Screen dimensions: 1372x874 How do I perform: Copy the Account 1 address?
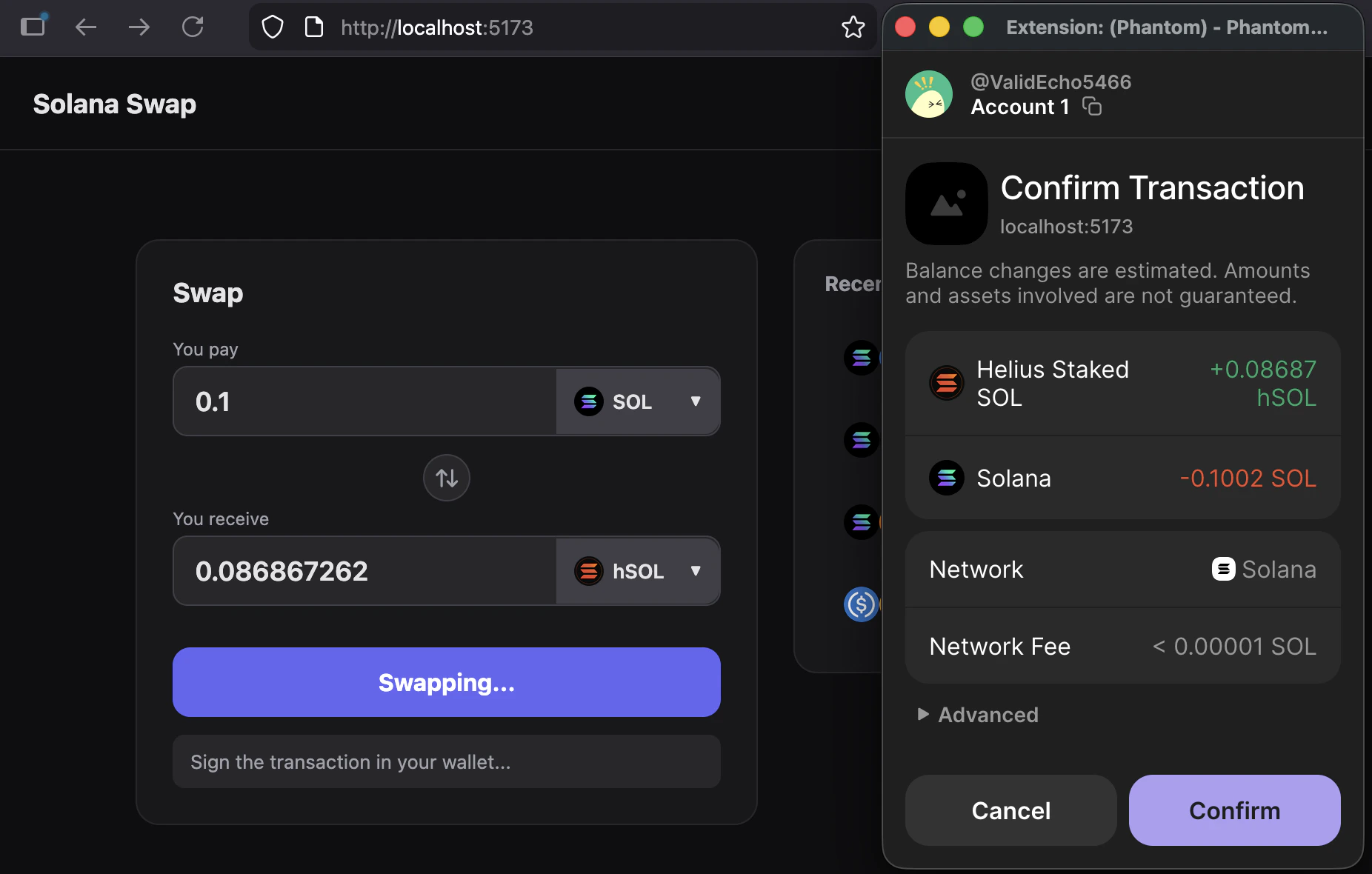tap(1093, 107)
